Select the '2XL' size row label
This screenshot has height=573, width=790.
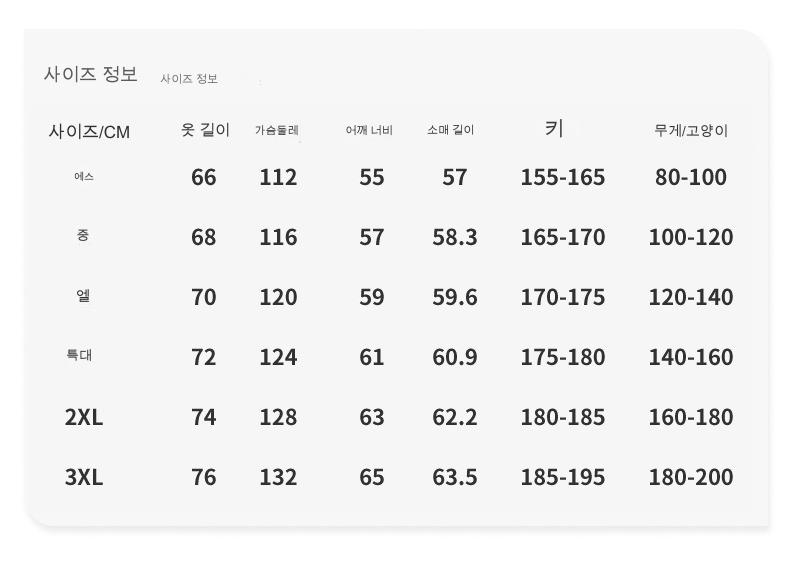(x=84, y=417)
